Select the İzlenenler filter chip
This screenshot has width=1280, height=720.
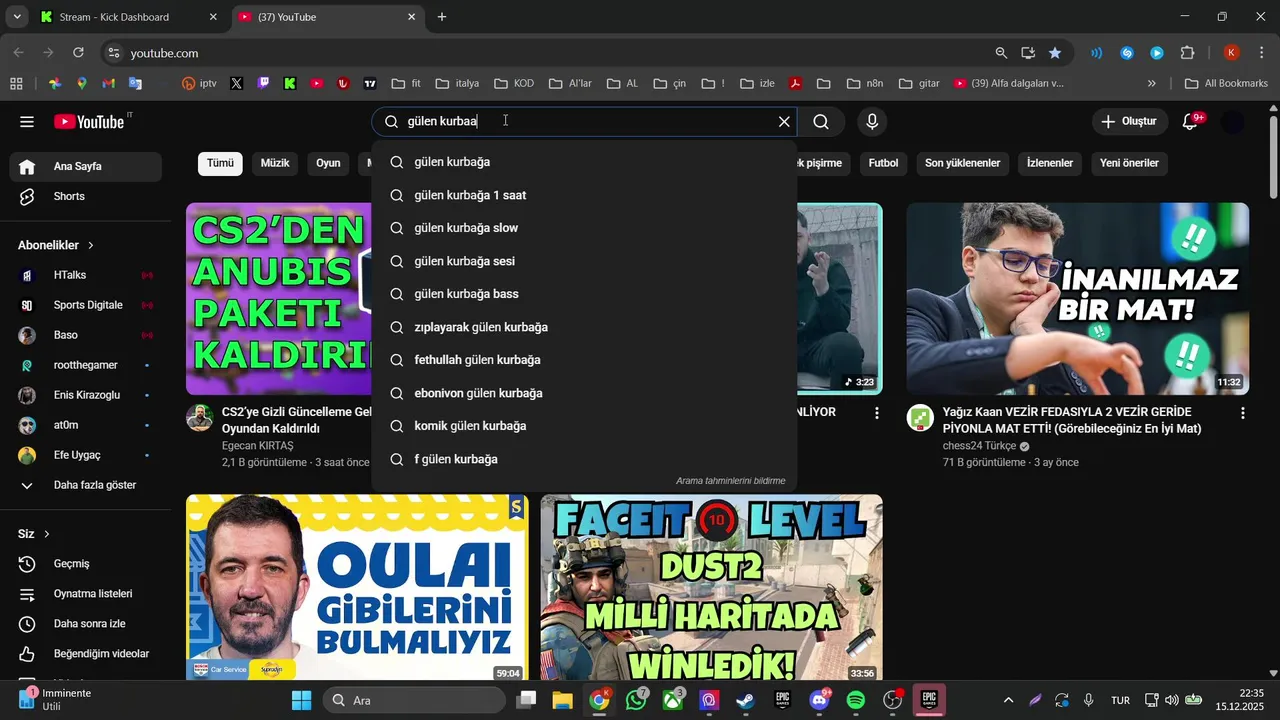pyautogui.click(x=1050, y=163)
